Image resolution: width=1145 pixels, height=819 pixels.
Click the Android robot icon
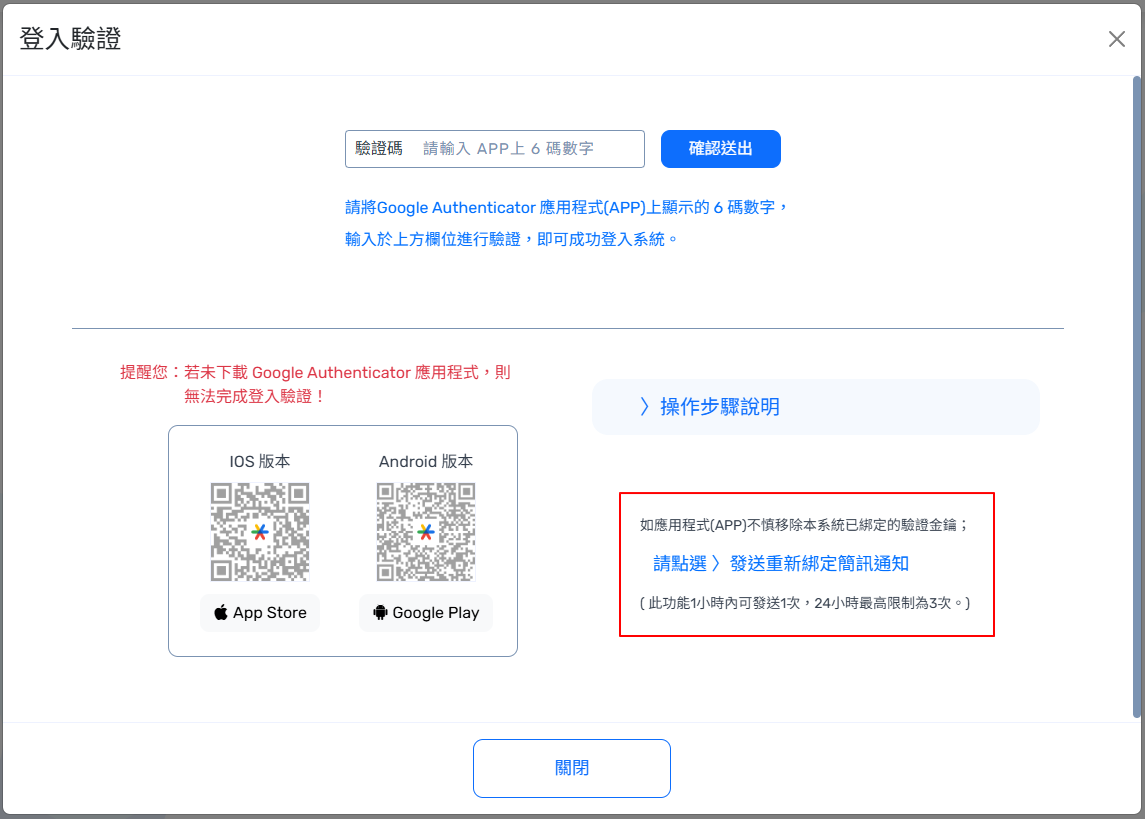coord(380,613)
